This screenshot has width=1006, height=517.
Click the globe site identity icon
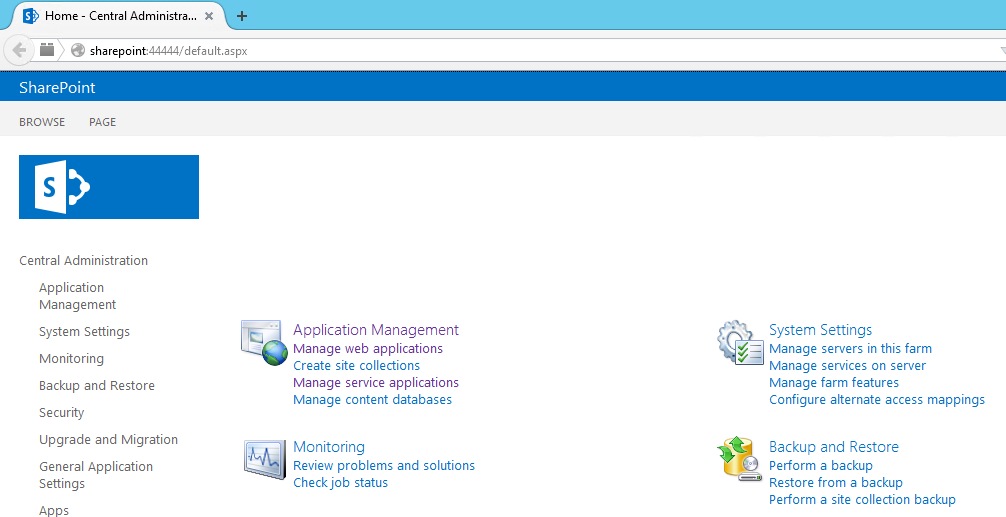(x=78, y=50)
